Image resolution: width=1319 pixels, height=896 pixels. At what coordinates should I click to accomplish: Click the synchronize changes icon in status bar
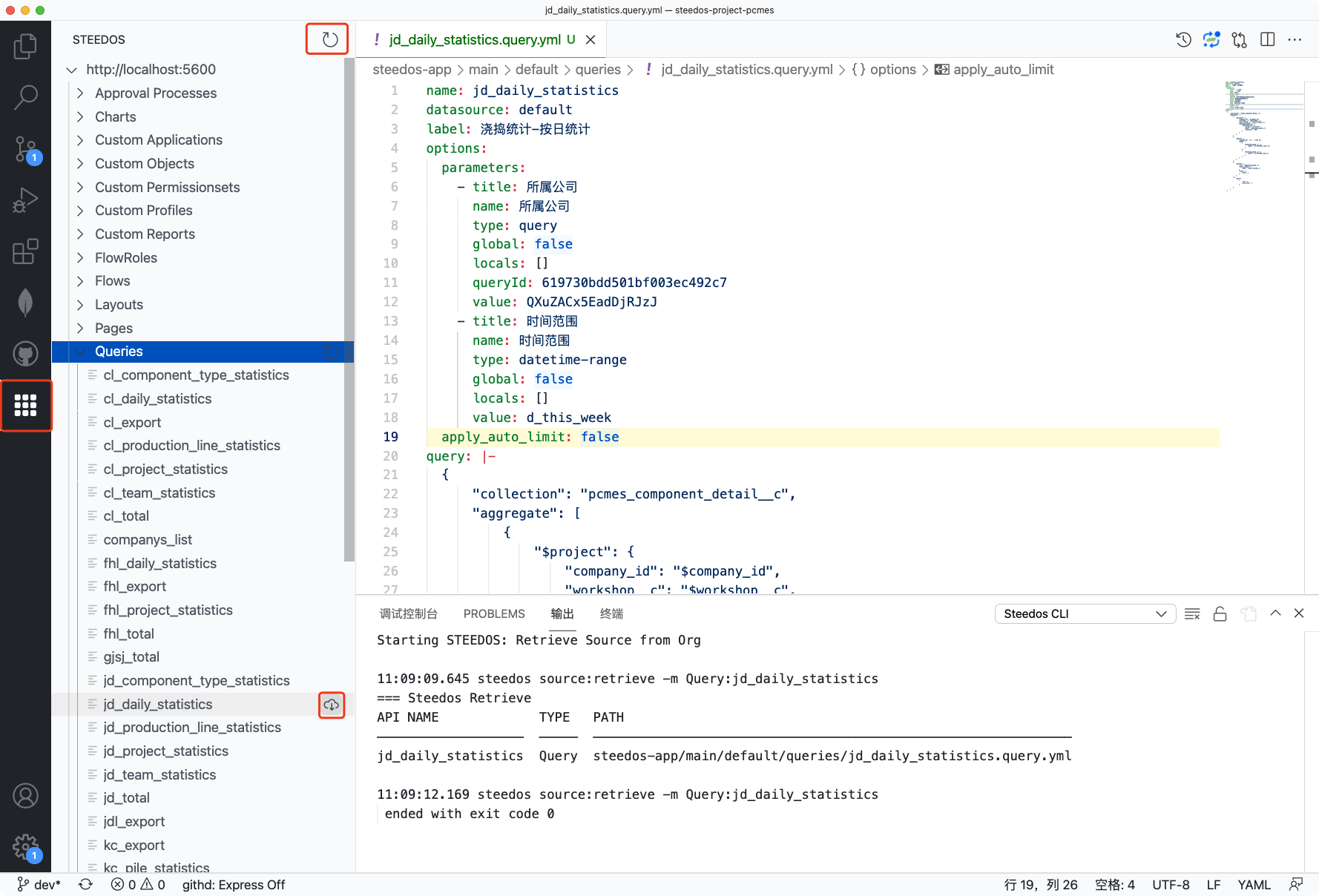click(x=85, y=884)
